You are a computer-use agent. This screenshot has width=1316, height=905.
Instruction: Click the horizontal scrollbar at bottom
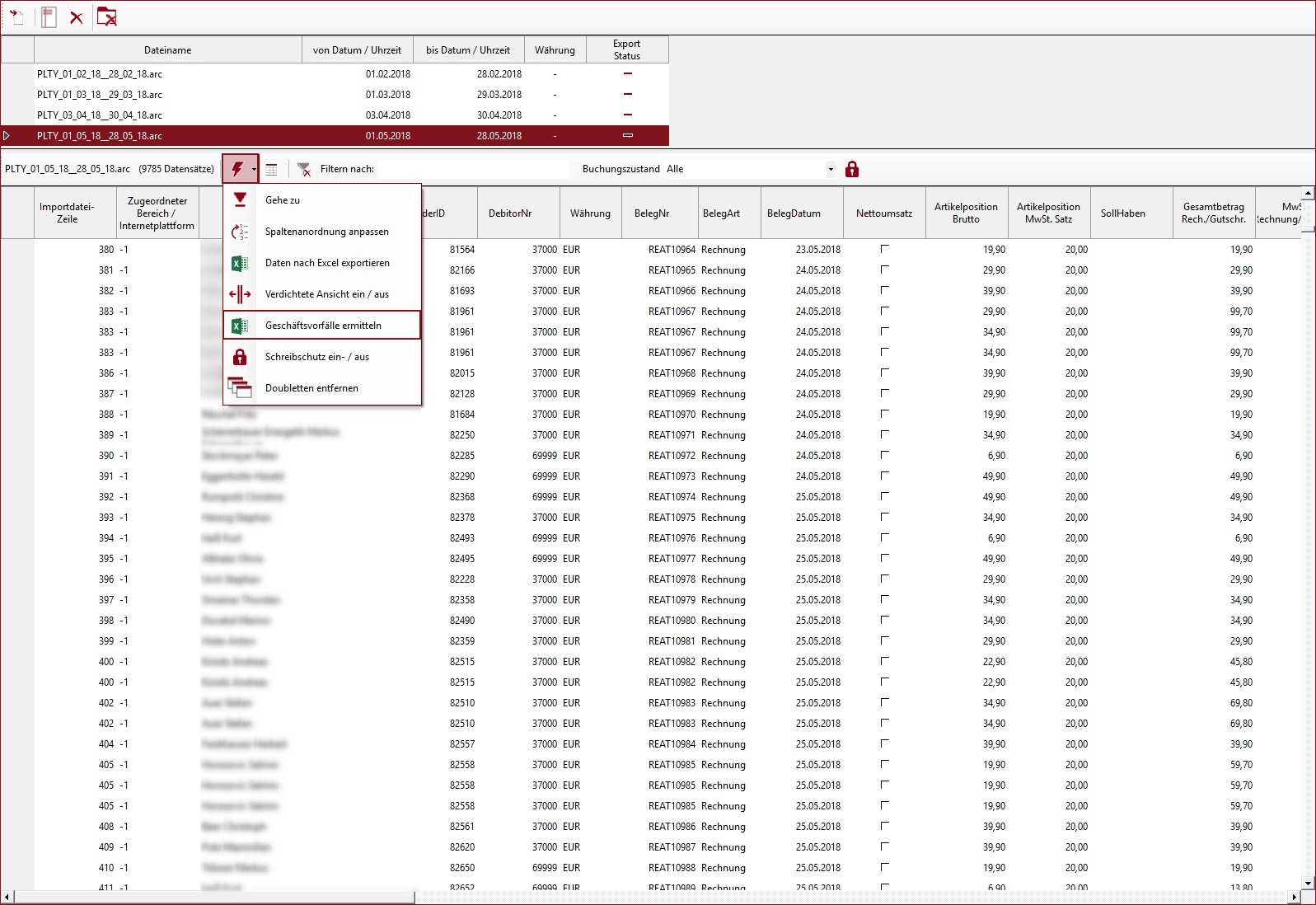tap(214, 897)
